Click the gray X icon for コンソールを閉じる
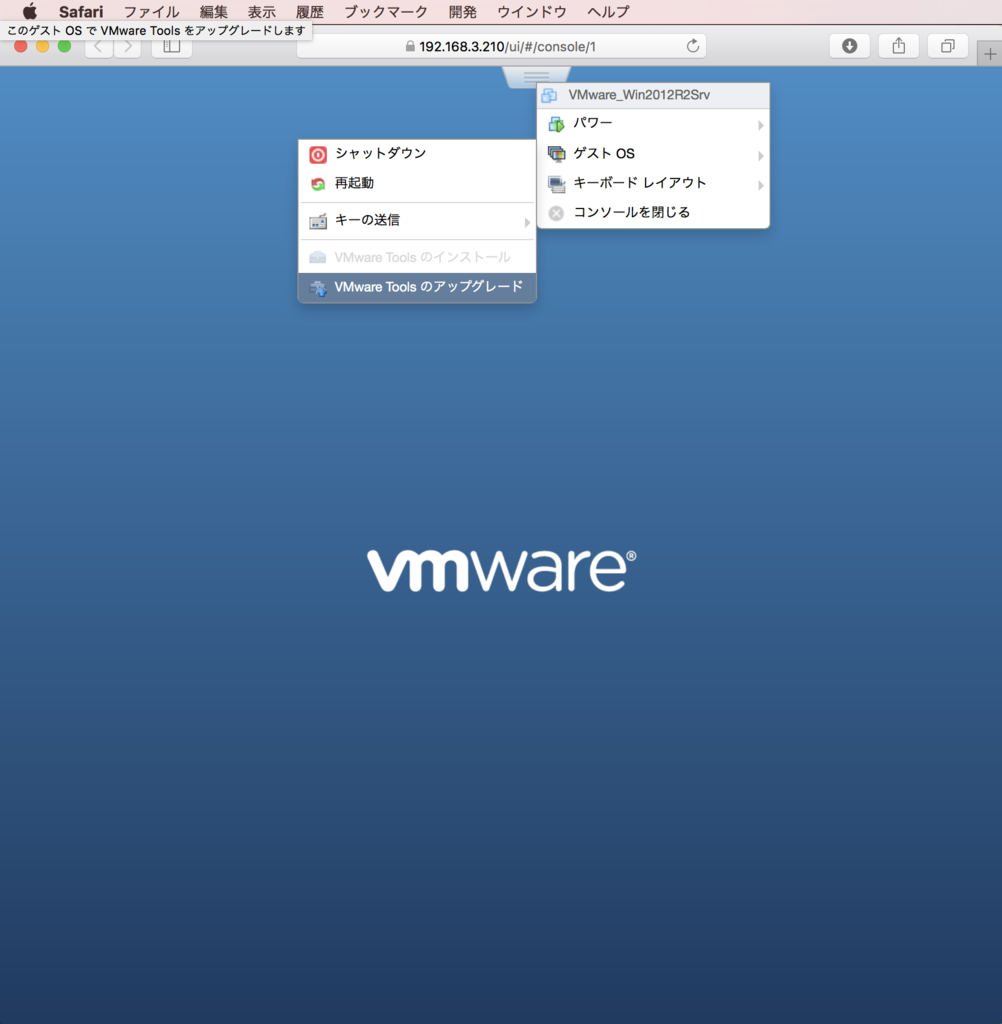Image resolution: width=1002 pixels, height=1024 pixels. pyautogui.click(x=556, y=214)
